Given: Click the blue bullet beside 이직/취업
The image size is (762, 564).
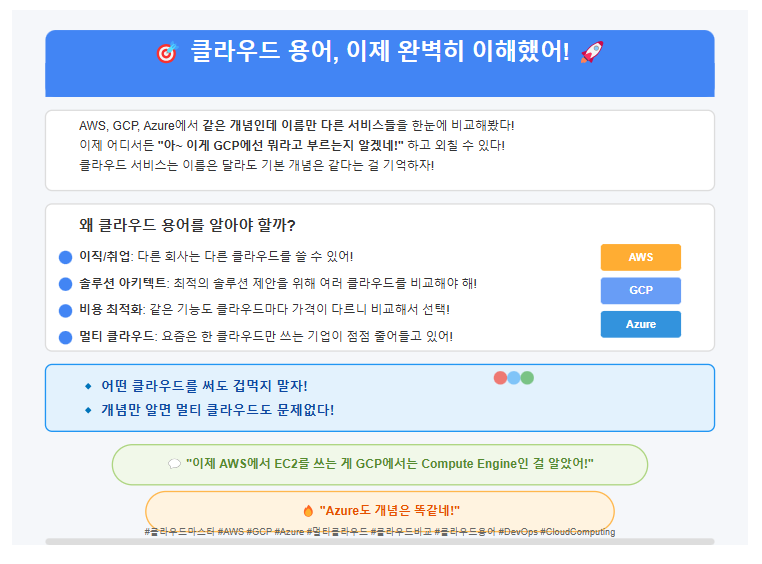Looking at the screenshot, I should (66, 257).
